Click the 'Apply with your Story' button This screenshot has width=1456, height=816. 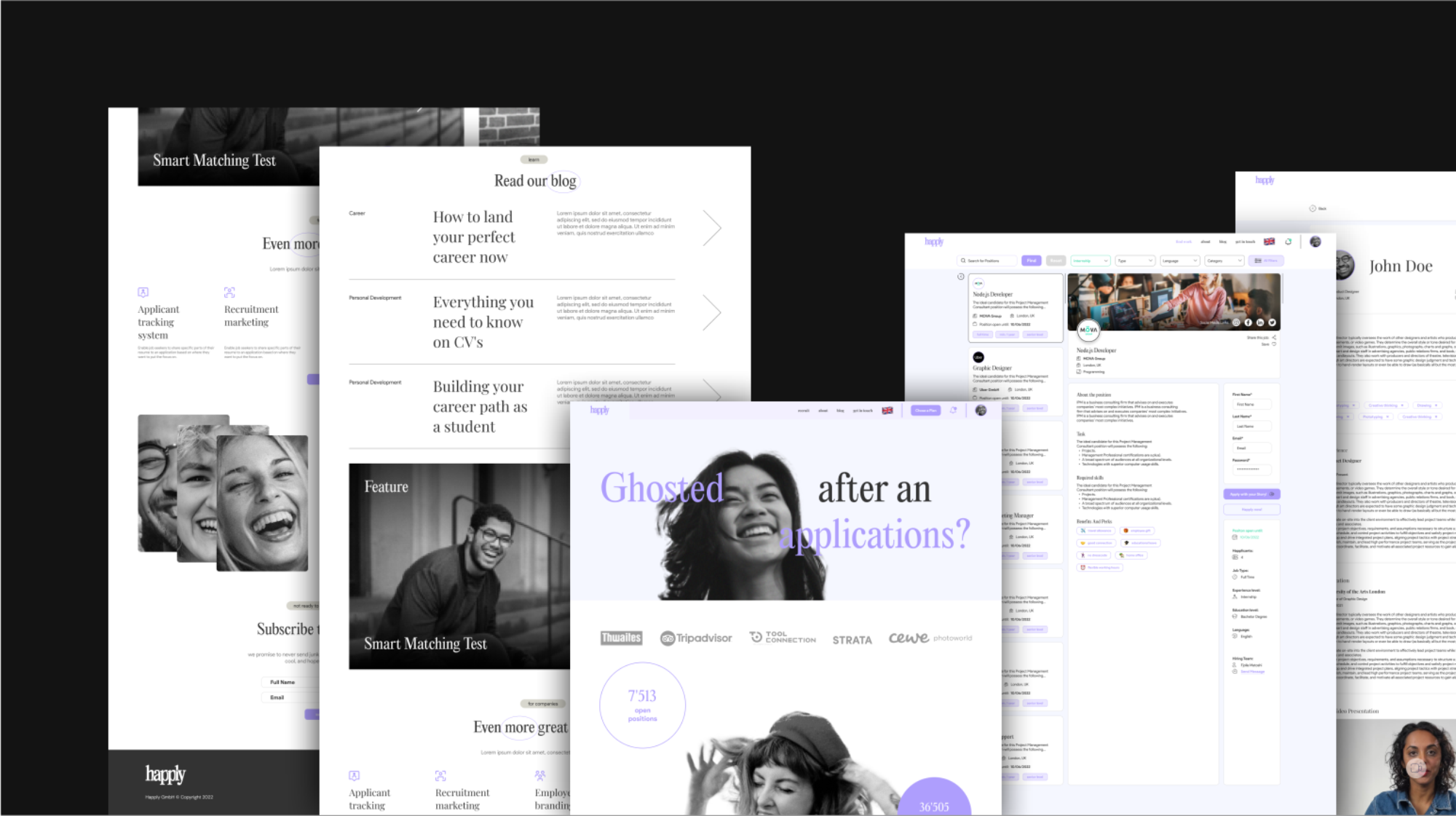point(1251,494)
